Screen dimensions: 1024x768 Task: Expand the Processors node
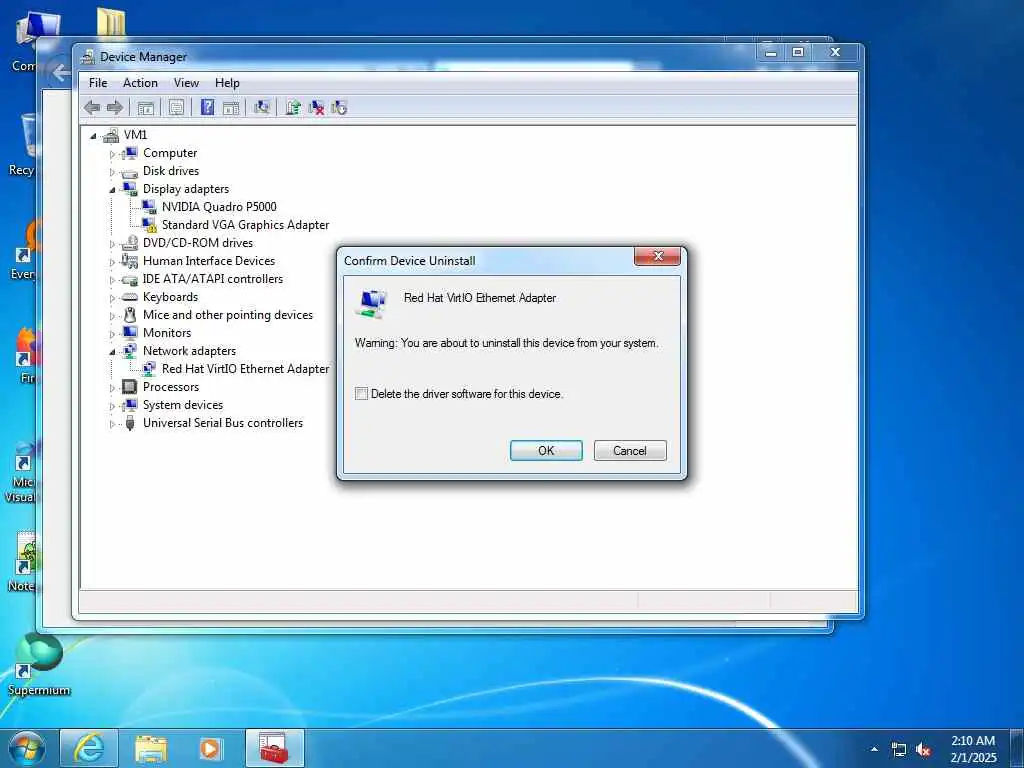click(112, 389)
